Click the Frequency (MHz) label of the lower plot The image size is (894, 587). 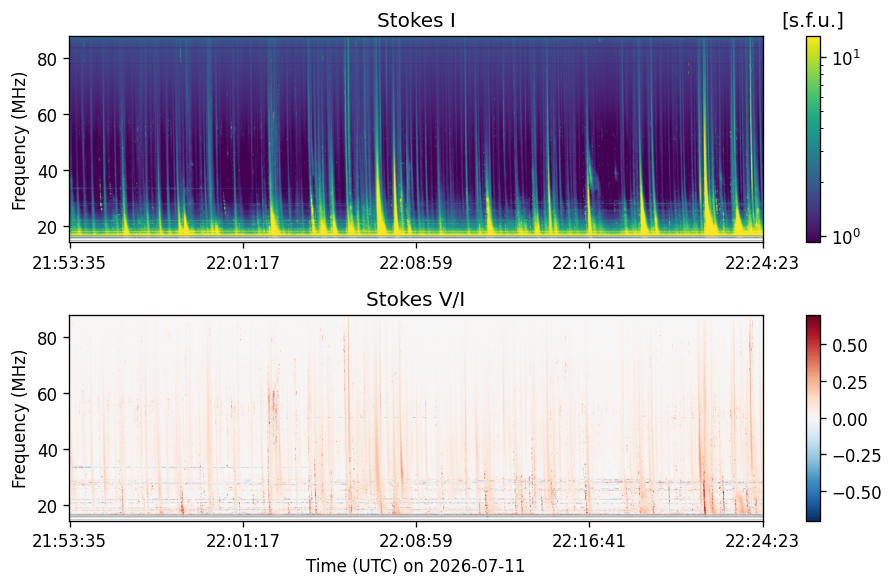coord(19,419)
